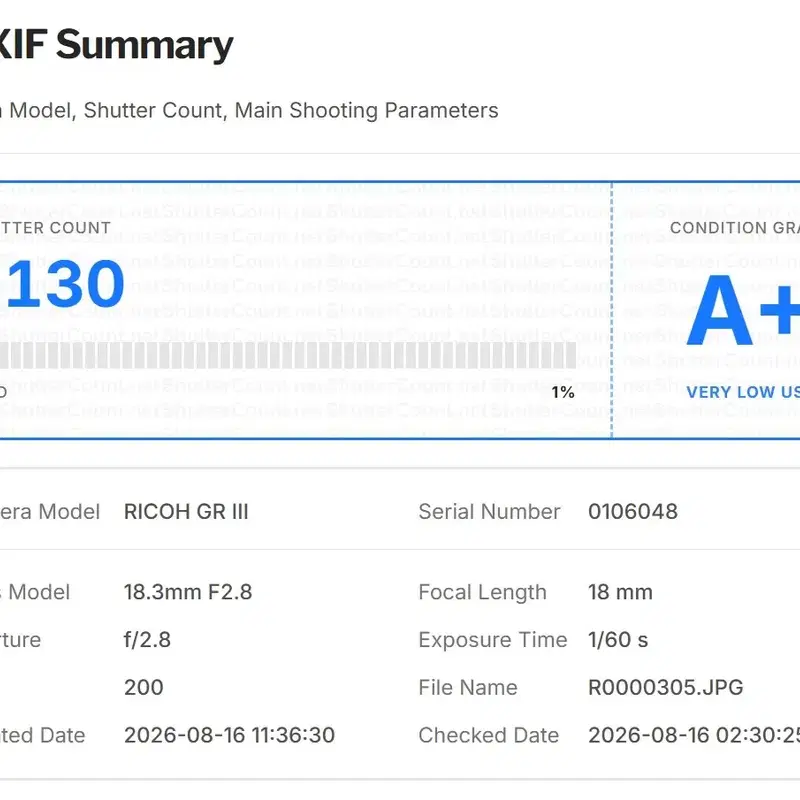Select the VERY LOW usage label

743,392
